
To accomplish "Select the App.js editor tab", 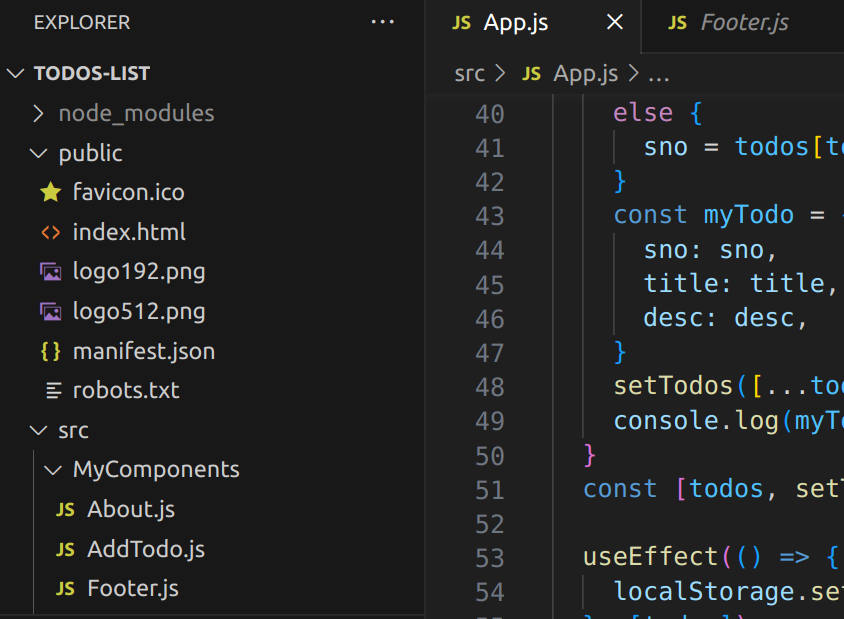I will coord(515,23).
